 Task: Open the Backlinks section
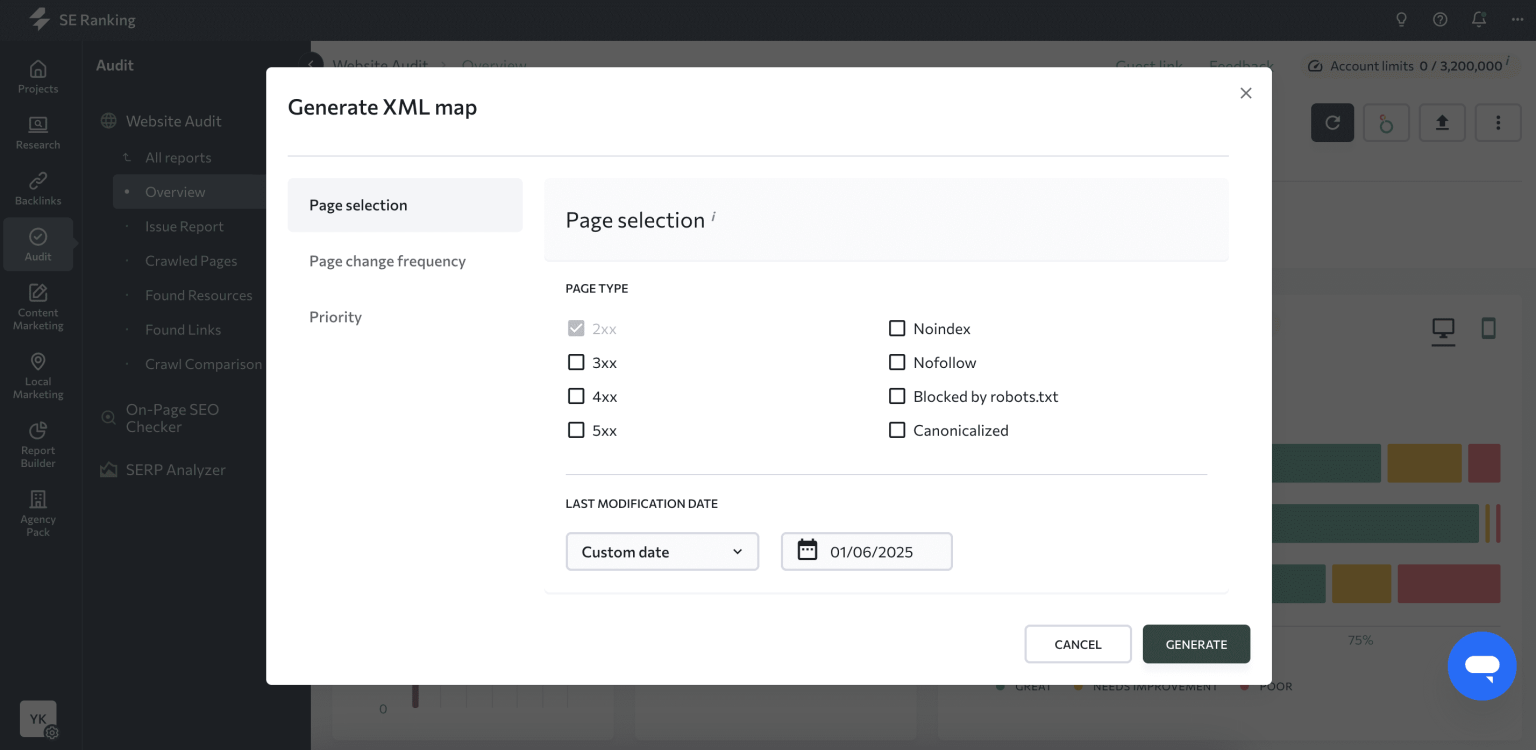click(37, 187)
